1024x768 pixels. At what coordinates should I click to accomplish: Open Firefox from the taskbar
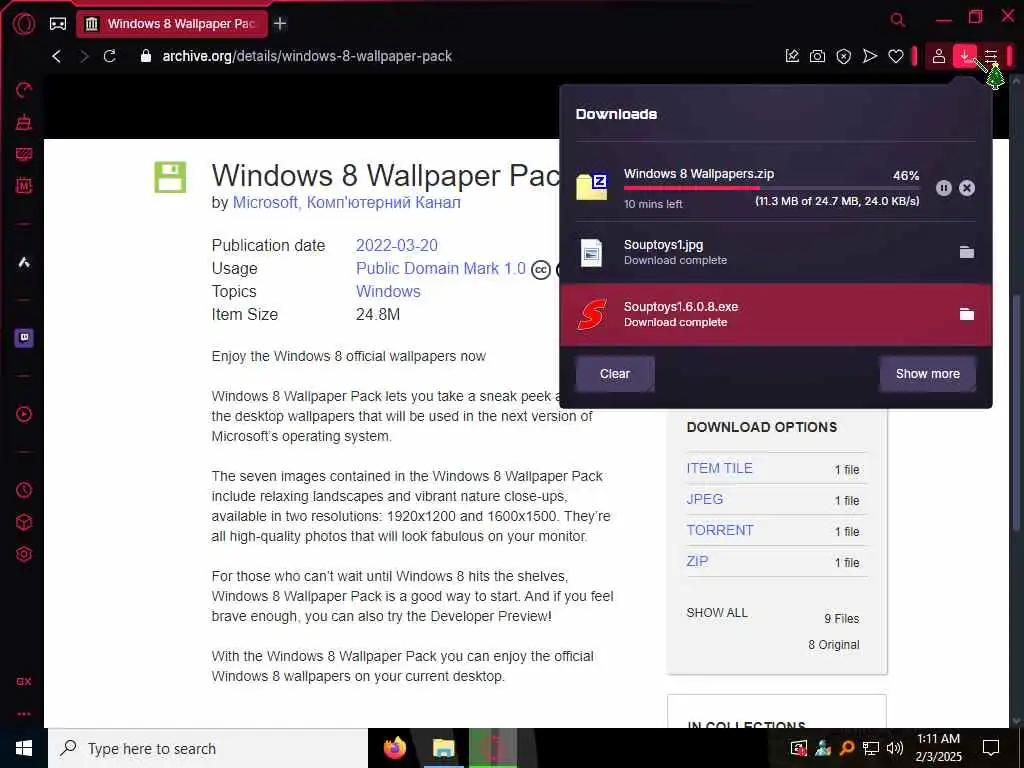click(x=394, y=748)
